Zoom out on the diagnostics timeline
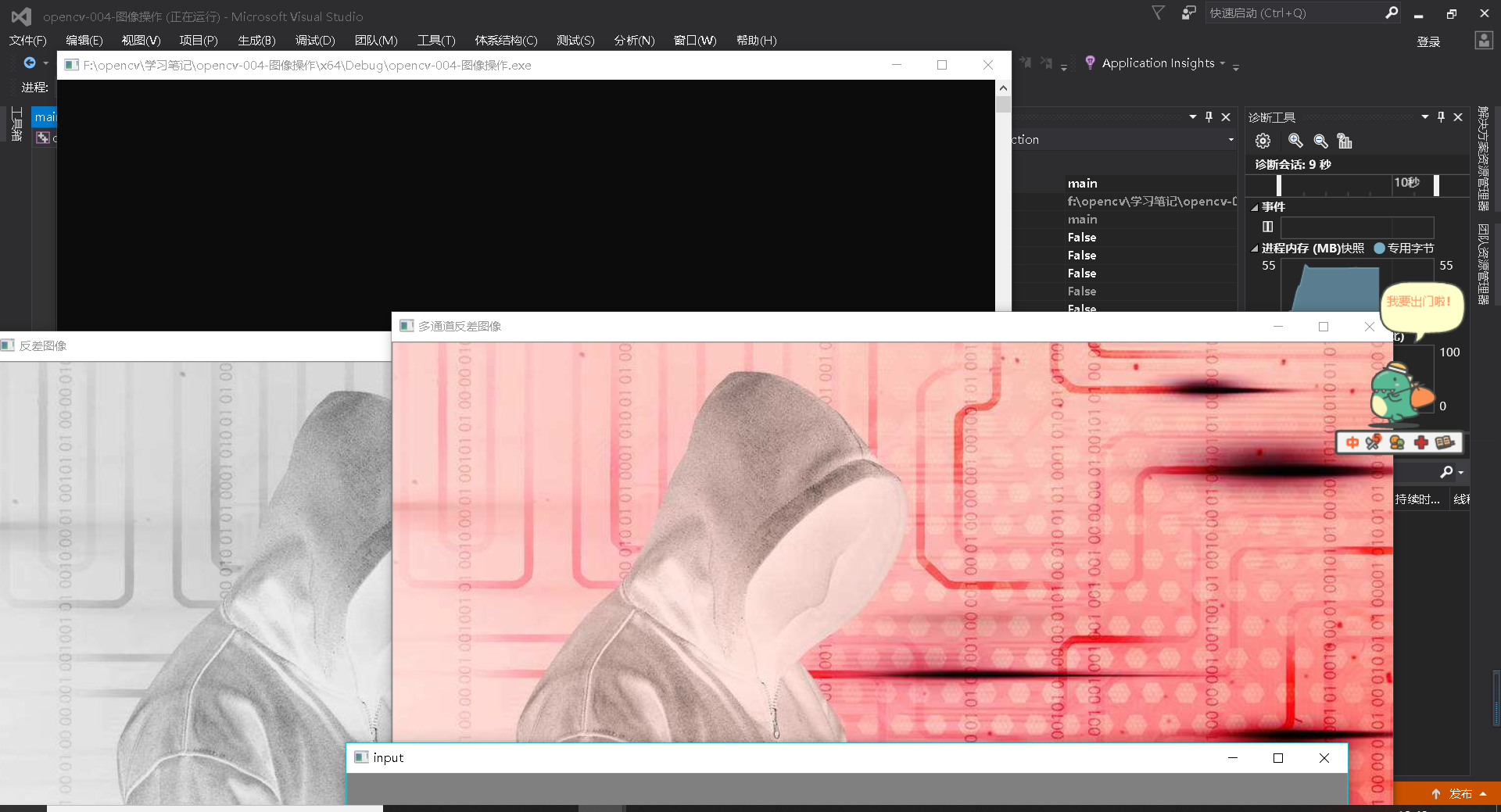Screen dimensions: 1501x812 click(x=1320, y=142)
